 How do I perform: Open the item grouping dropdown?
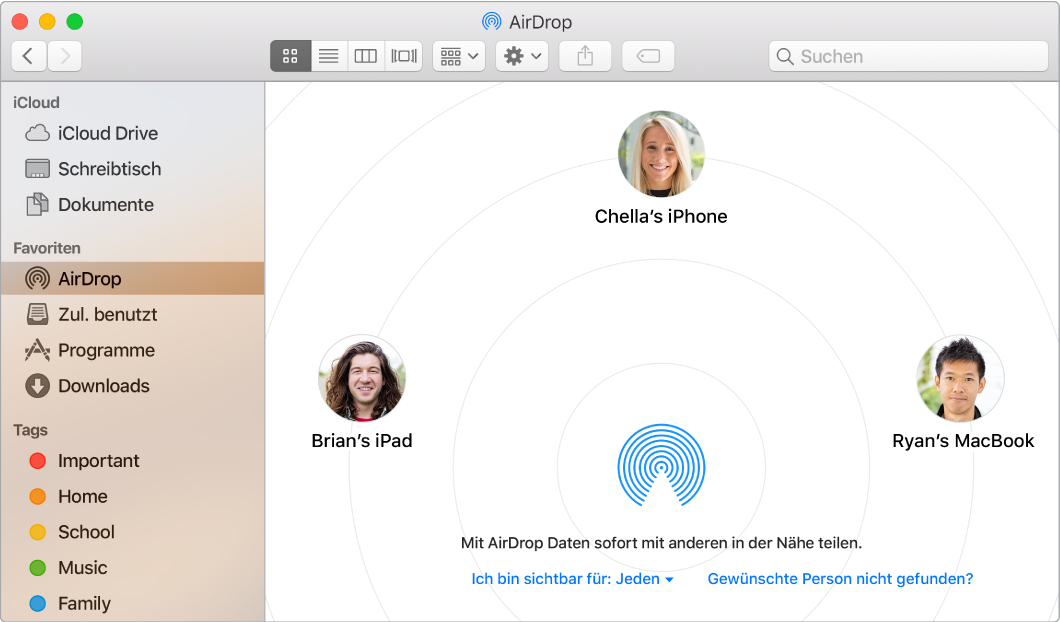click(x=458, y=56)
